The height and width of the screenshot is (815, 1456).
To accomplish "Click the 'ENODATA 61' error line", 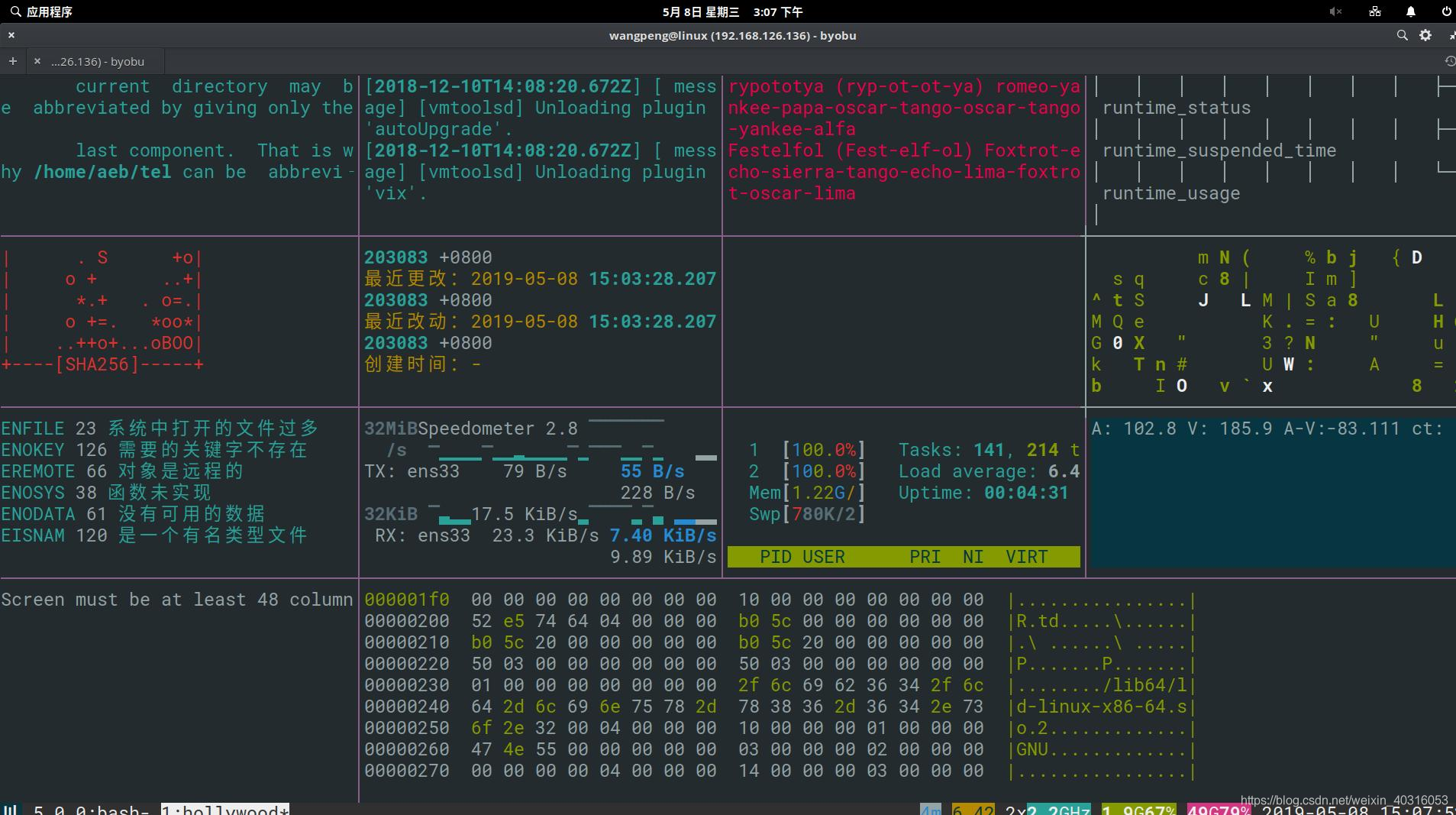I will (133, 514).
